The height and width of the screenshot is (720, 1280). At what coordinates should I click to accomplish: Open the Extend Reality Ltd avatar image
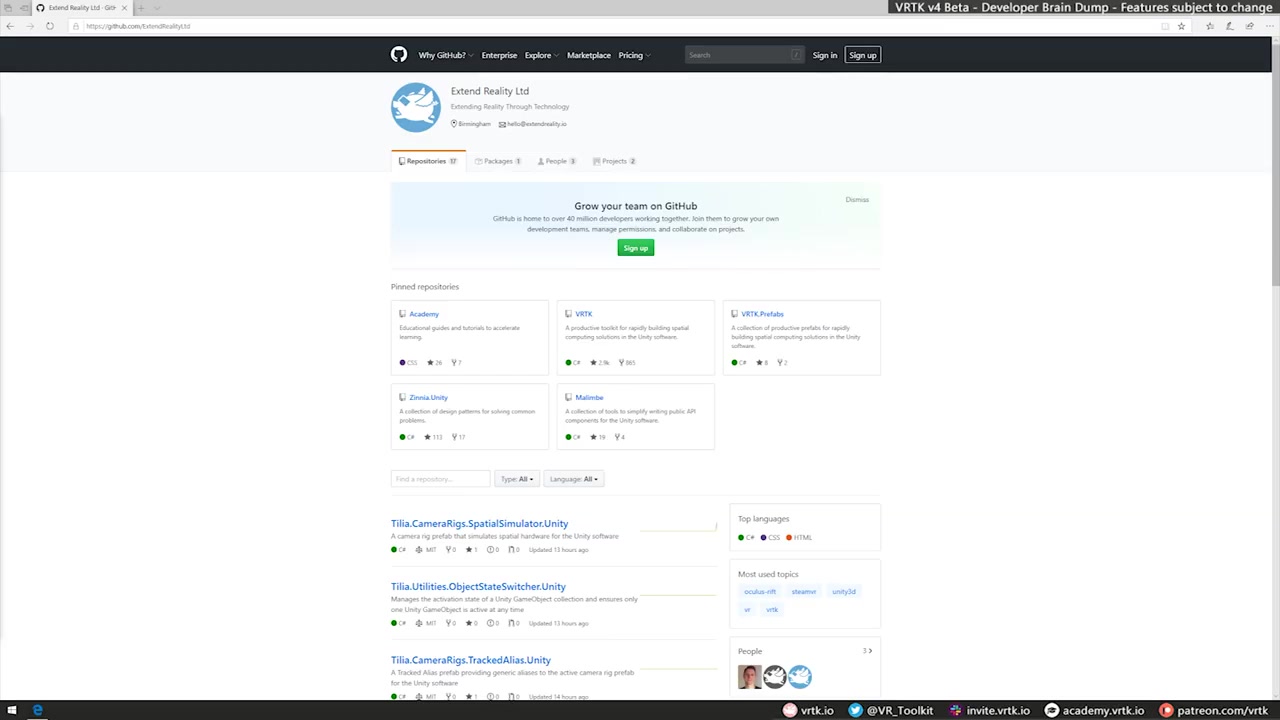(415, 106)
